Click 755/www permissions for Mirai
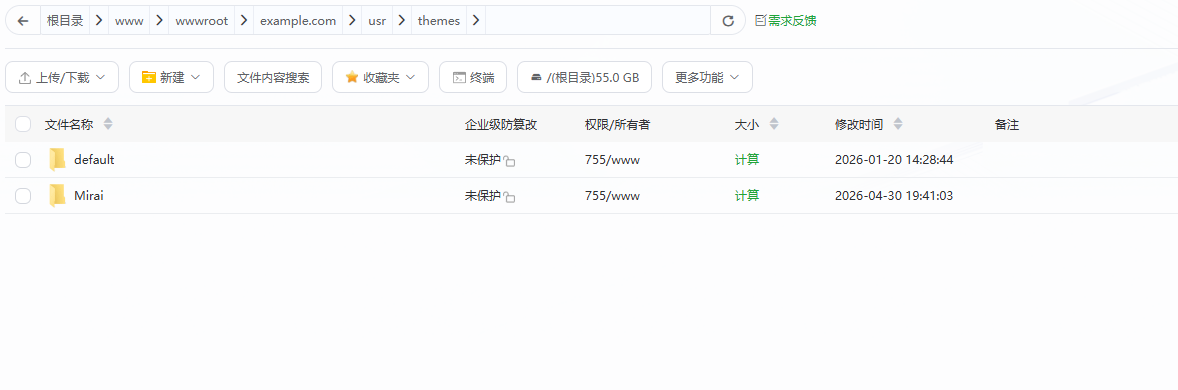This screenshot has height=390, width=1178. point(612,195)
